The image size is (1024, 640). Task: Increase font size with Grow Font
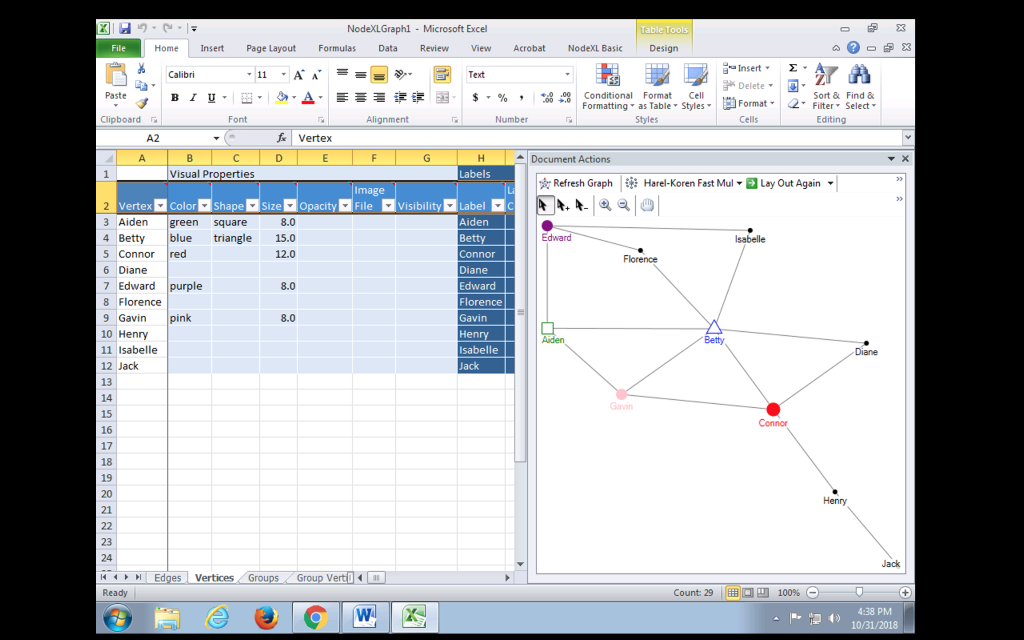tap(299, 75)
